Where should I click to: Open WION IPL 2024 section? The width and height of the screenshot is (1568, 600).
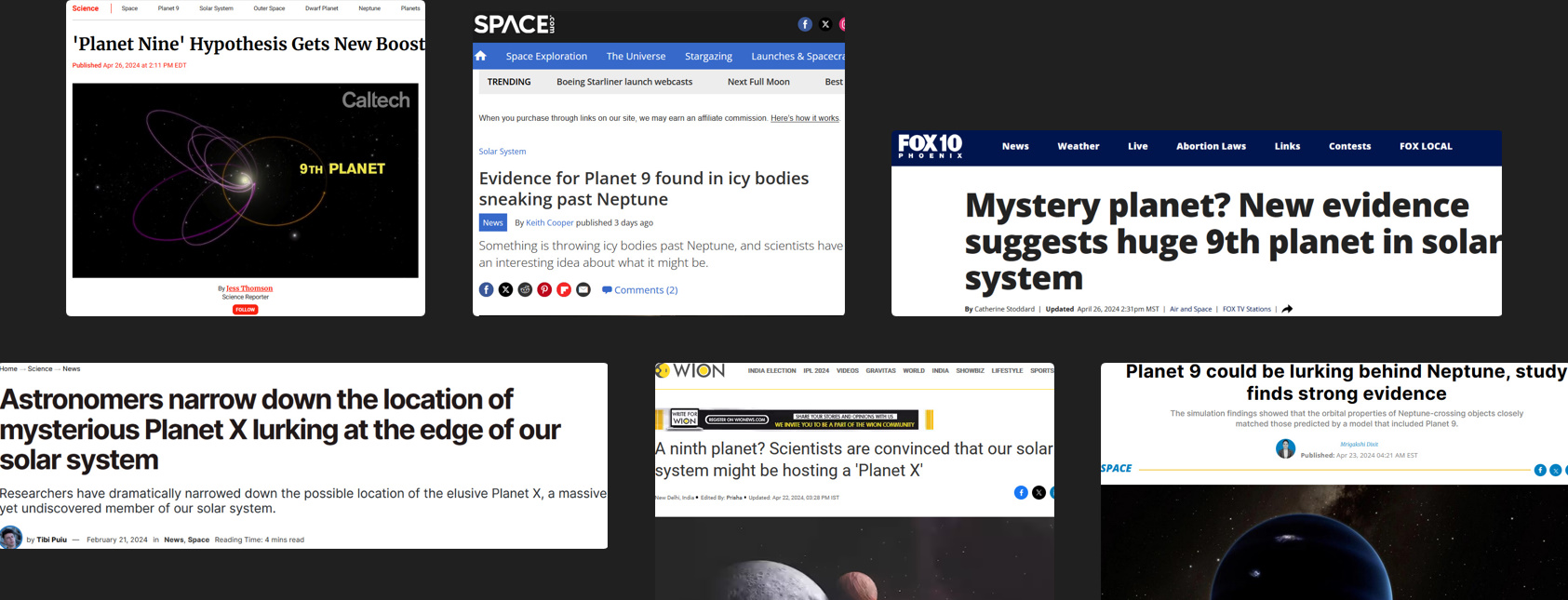(x=816, y=370)
